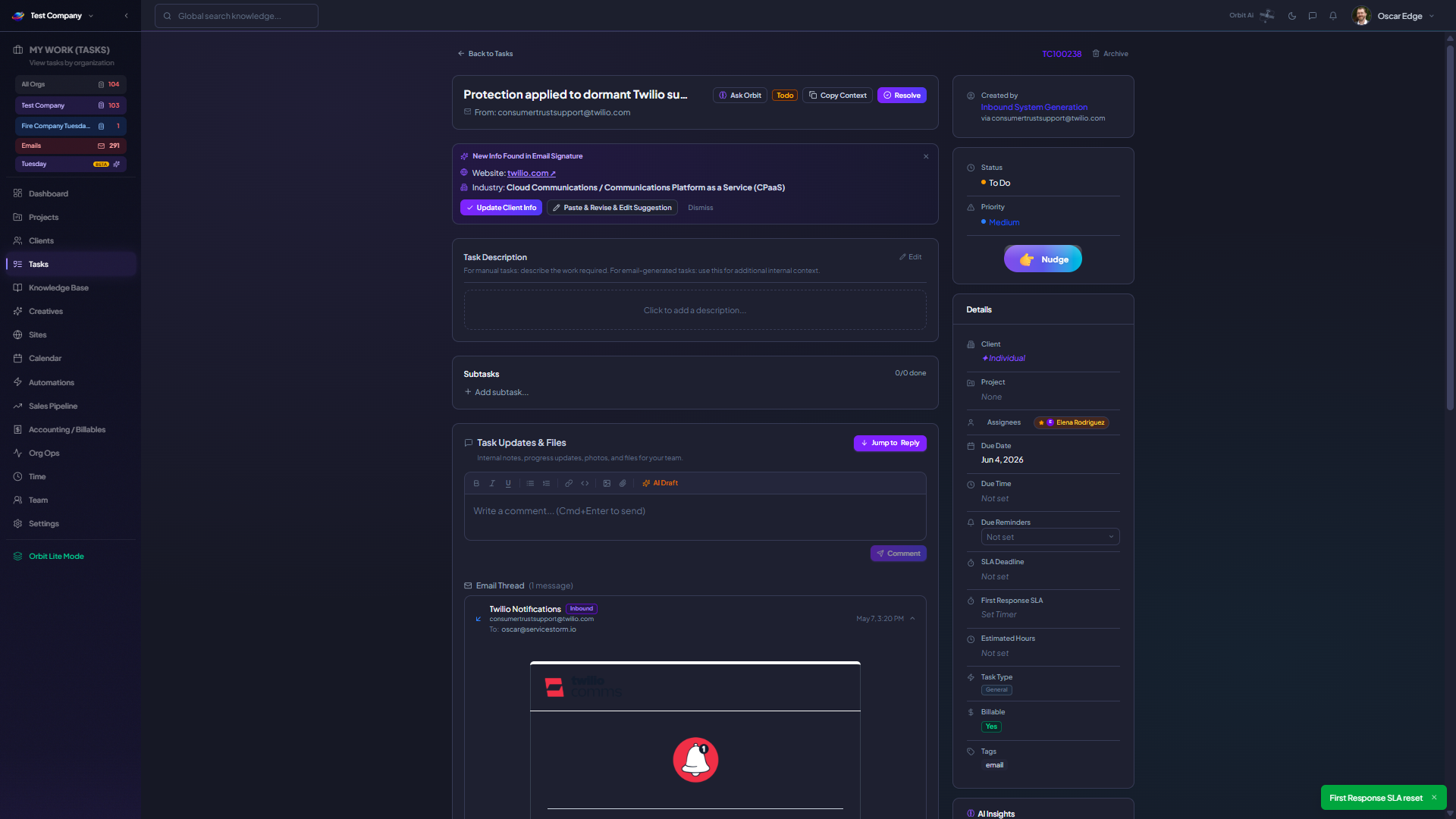Open Accounting / Billables from sidebar
The width and height of the screenshot is (1456, 819).
click(71, 429)
